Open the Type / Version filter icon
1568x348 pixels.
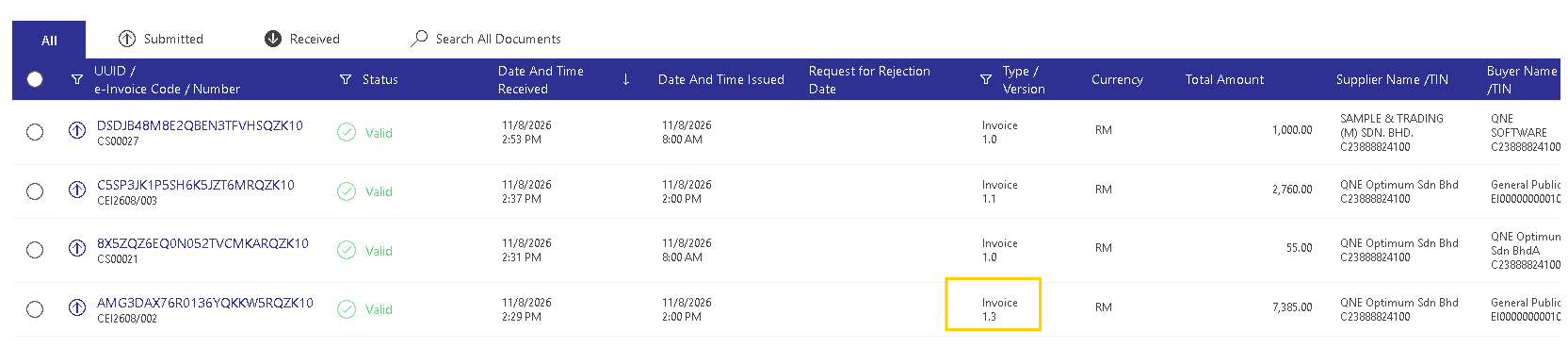click(x=986, y=79)
